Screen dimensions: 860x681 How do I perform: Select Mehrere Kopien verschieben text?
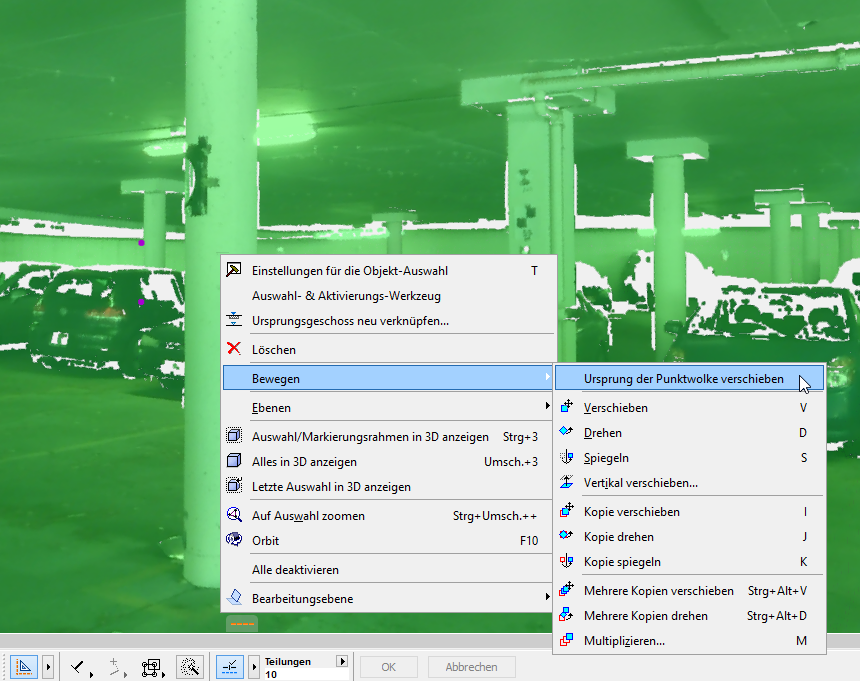659,591
